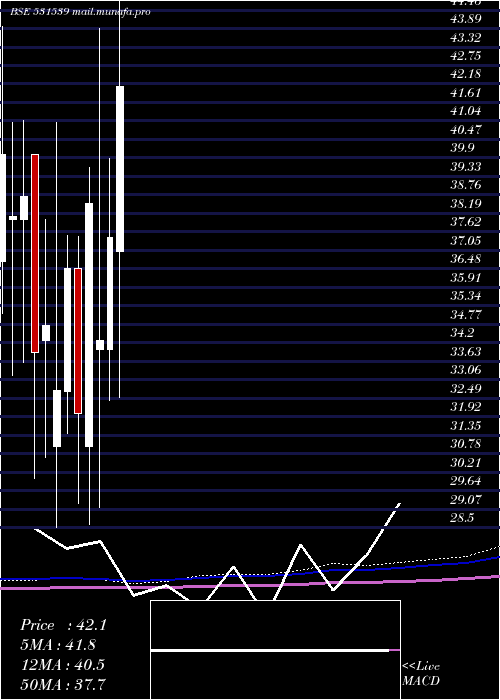Click the 41.04 price axis label
Image resolution: width=500 pixels, height=700 pixels.
pos(466,111)
